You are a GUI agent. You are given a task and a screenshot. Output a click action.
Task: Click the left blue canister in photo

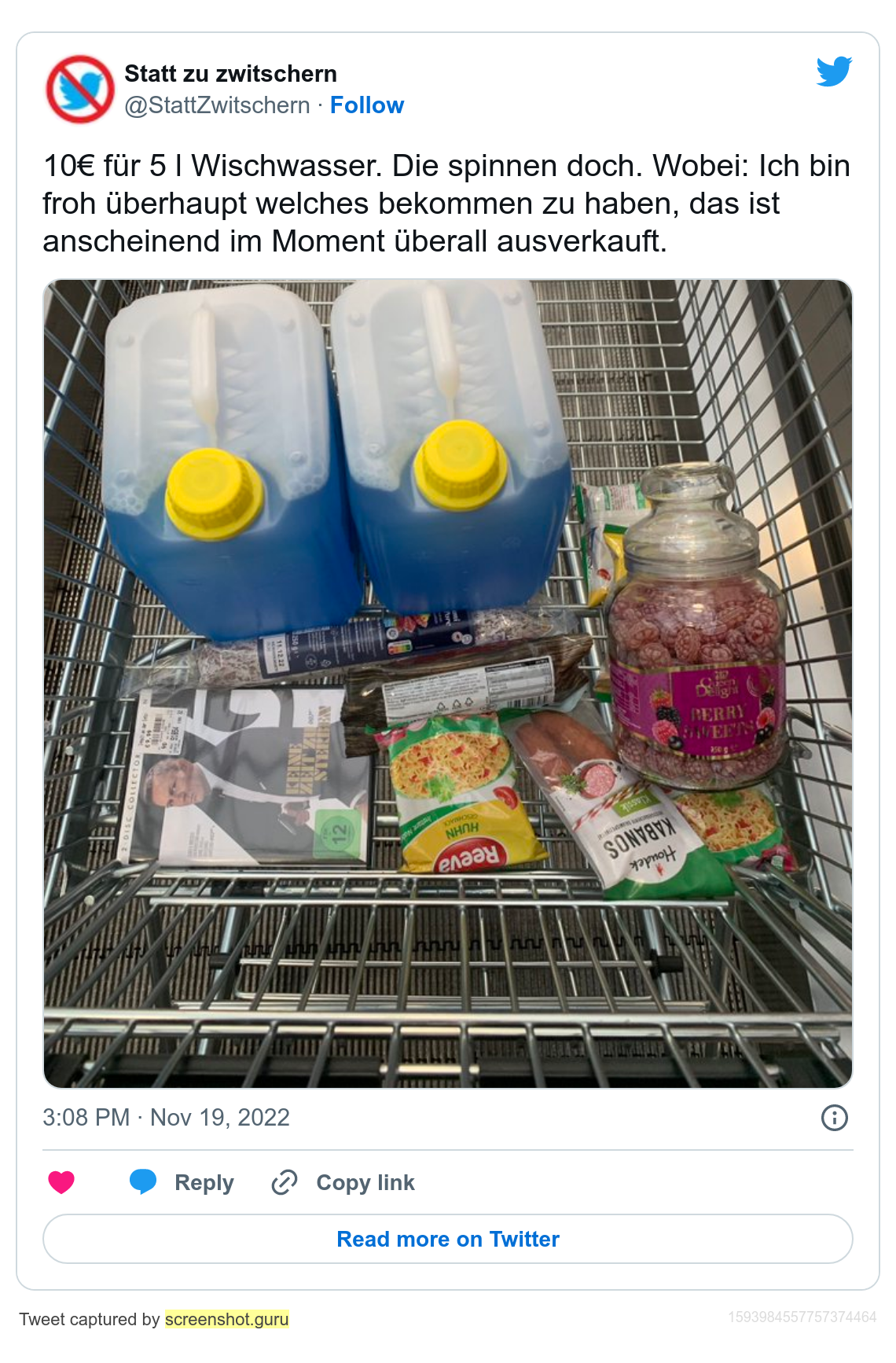[x=224, y=464]
